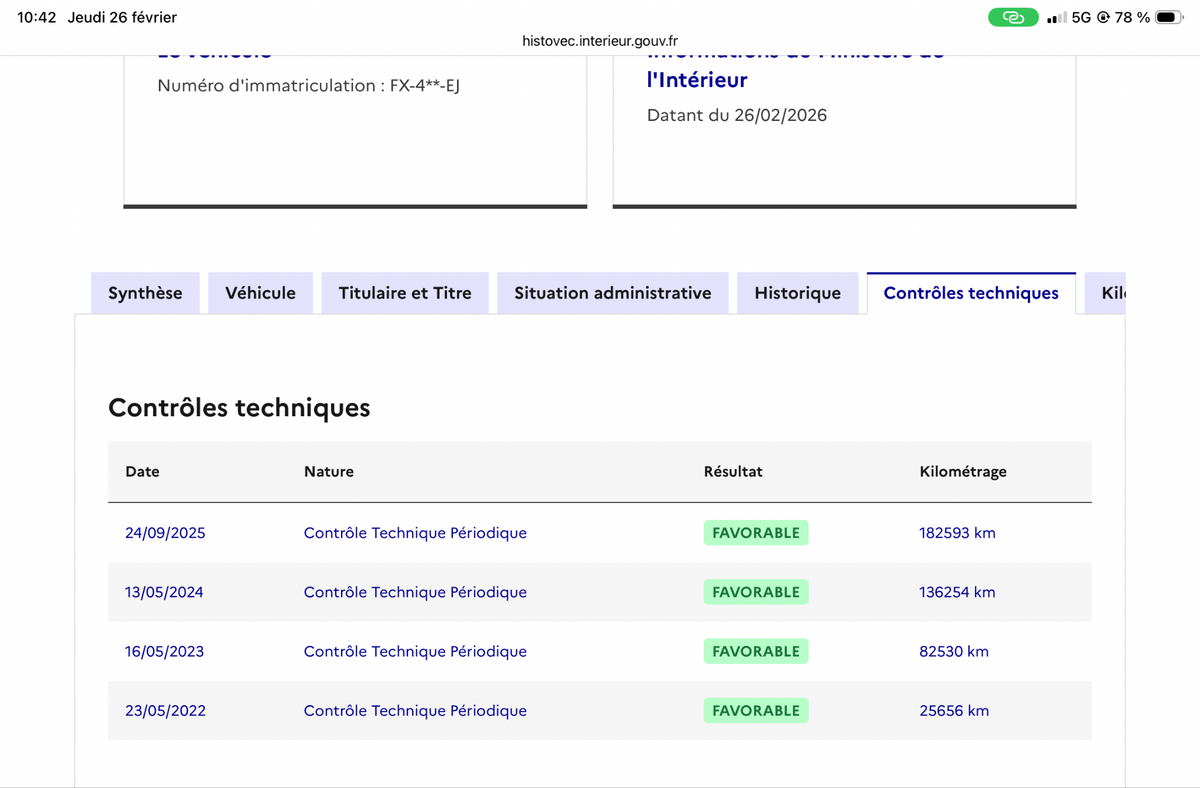Tap the orientation lock icon near 78 %
The width and height of the screenshot is (1200, 788).
pos(1103,18)
